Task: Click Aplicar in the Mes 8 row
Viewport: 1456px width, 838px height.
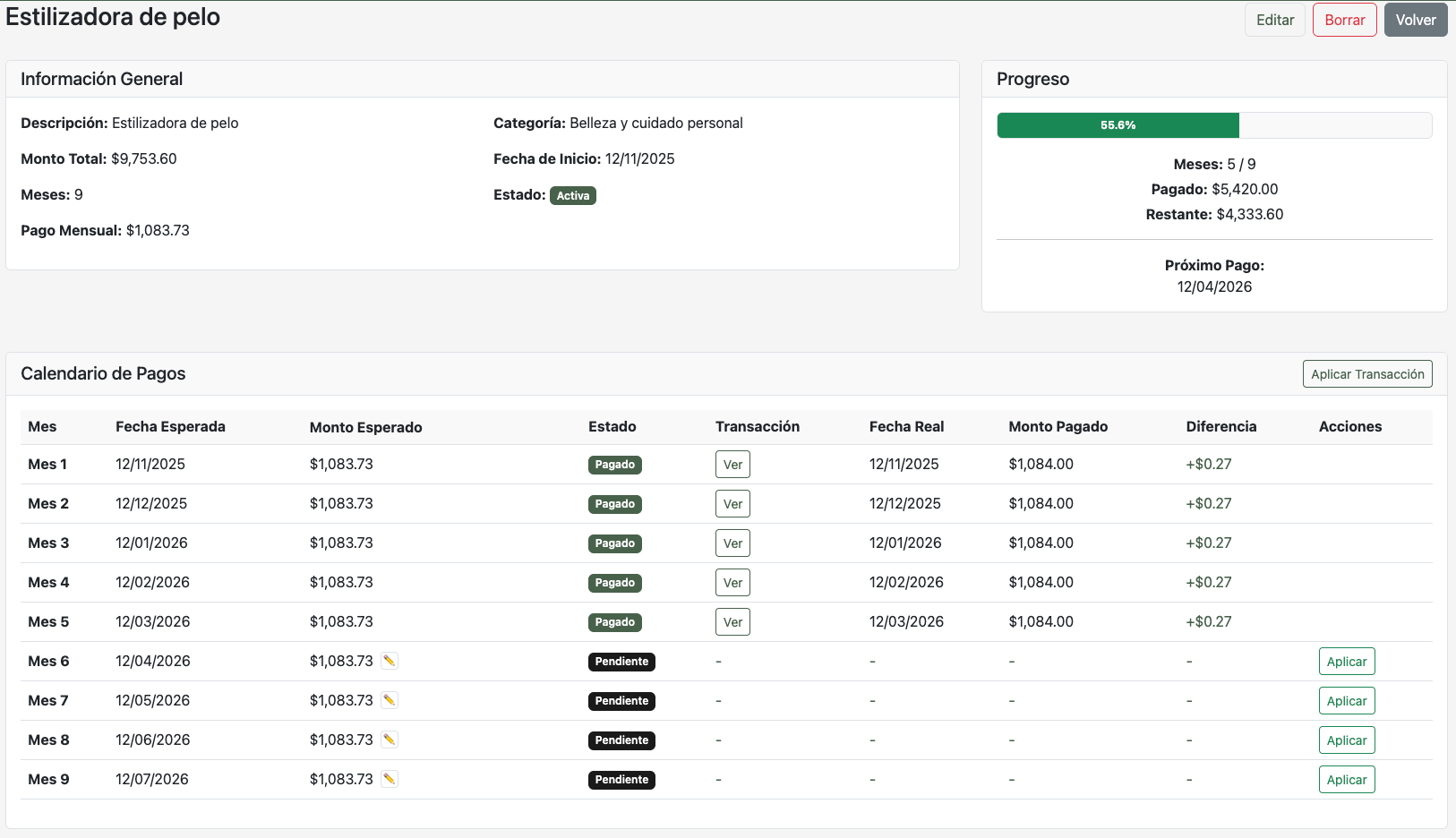Action: [x=1347, y=740]
